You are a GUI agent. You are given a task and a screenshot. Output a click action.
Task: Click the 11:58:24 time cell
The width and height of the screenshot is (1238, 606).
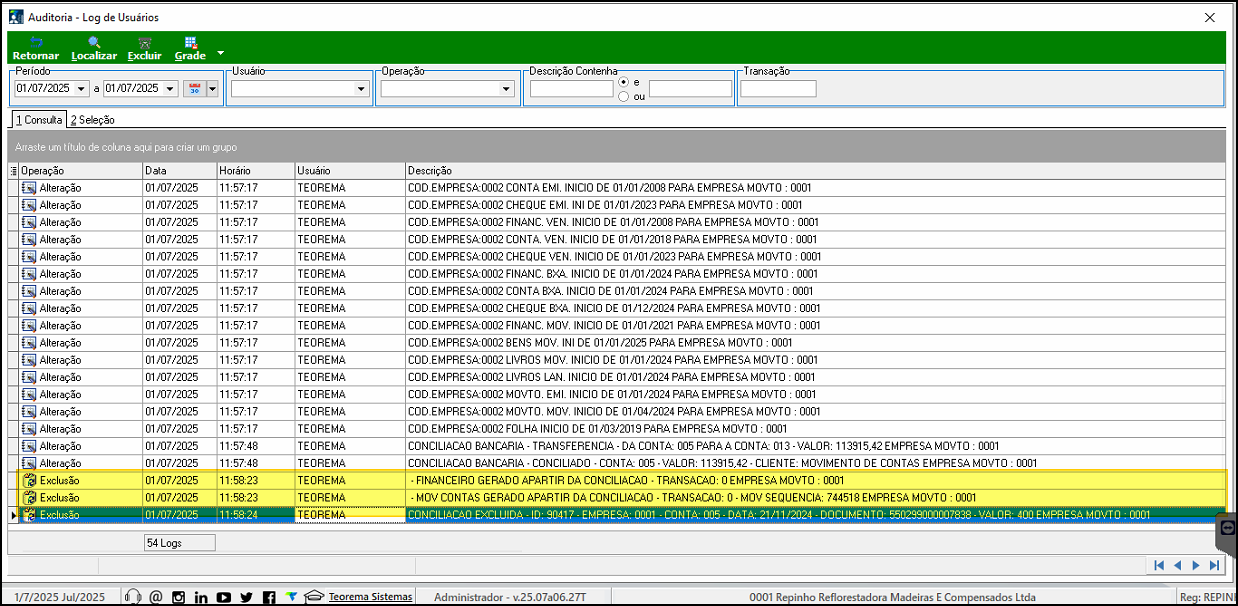coord(256,515)
